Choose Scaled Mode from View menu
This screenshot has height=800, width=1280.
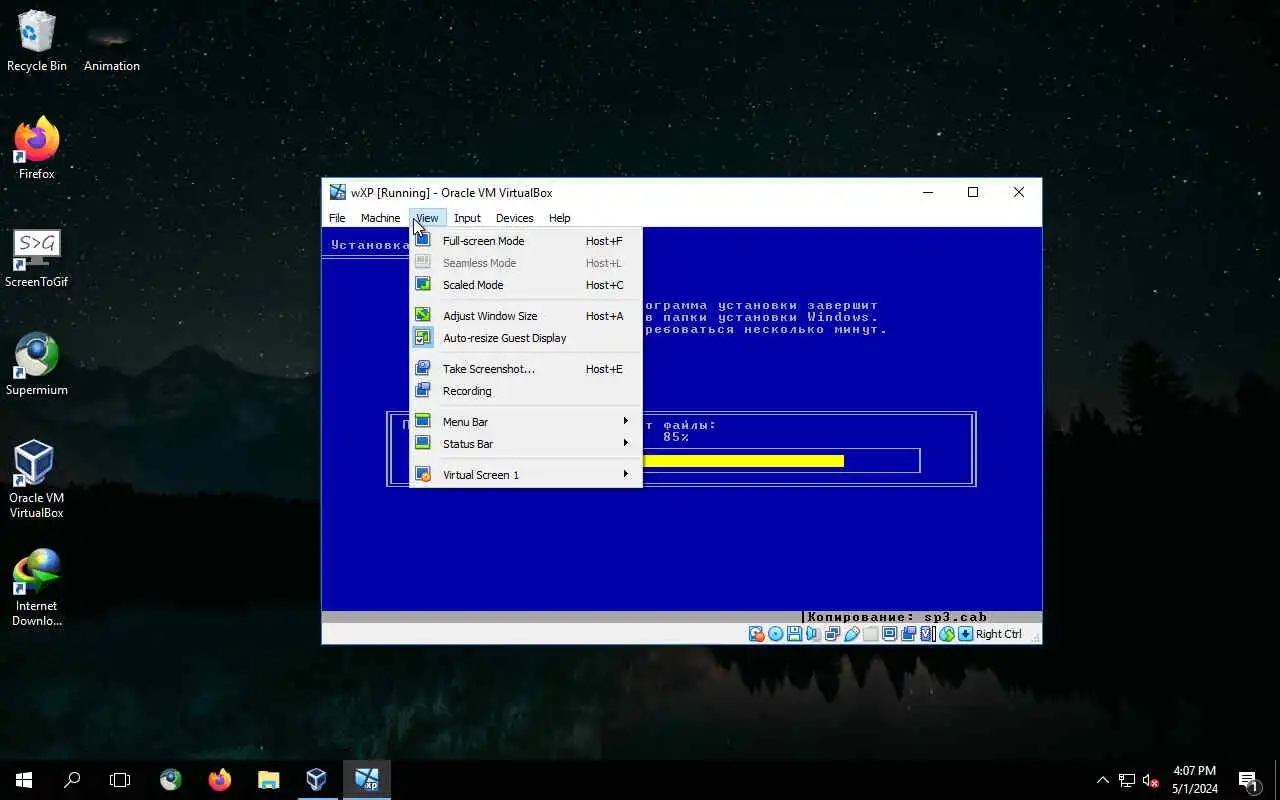pos(525,285)
